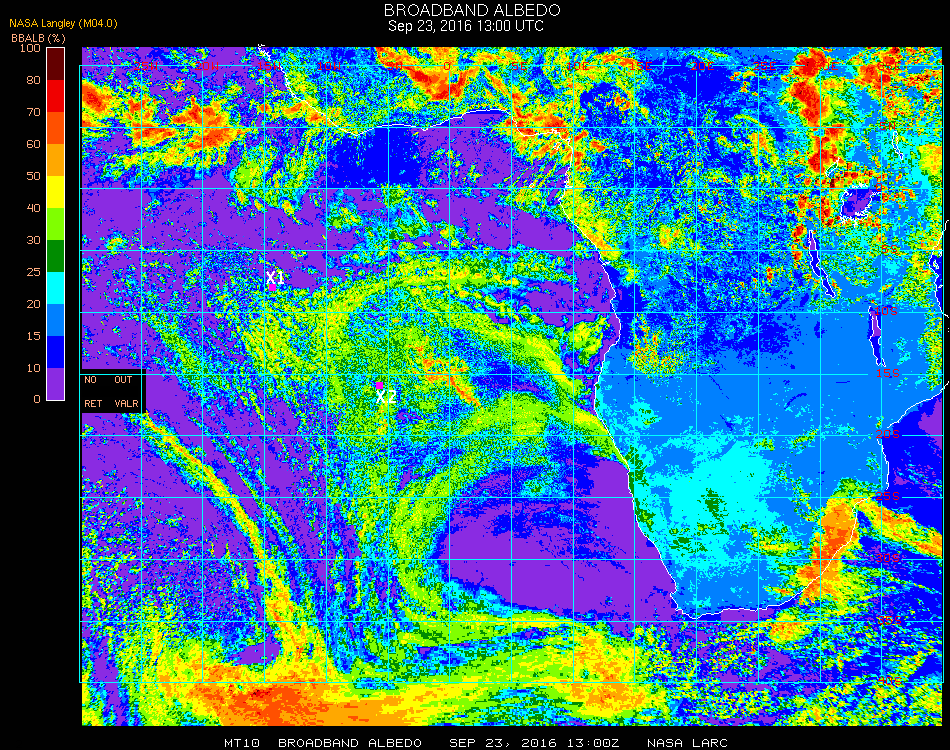Click the '10E' longitude label
This screenshot has width=950, height=750.
point(577,66)
